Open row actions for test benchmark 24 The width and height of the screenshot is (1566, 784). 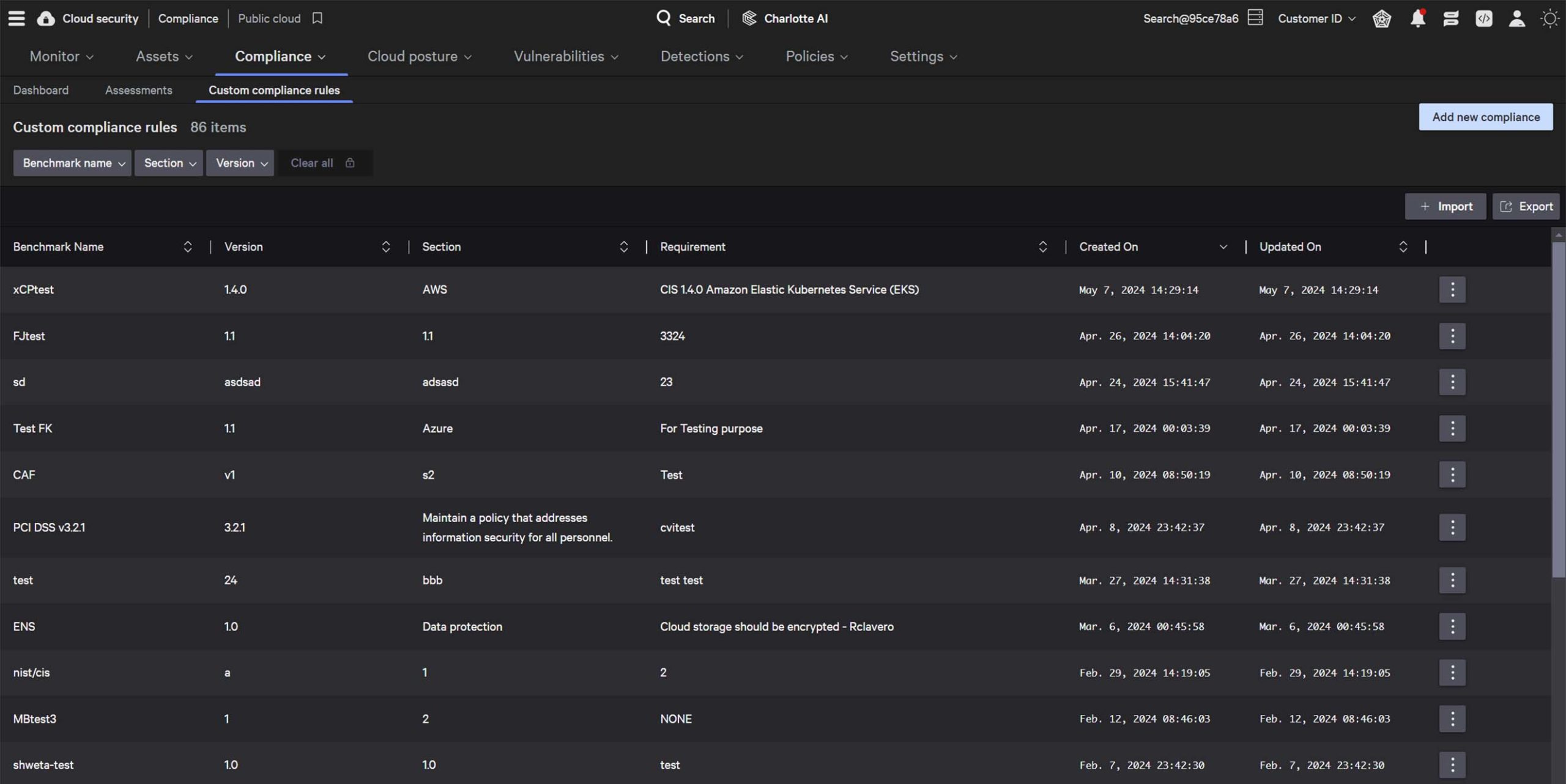point(1452,580)
